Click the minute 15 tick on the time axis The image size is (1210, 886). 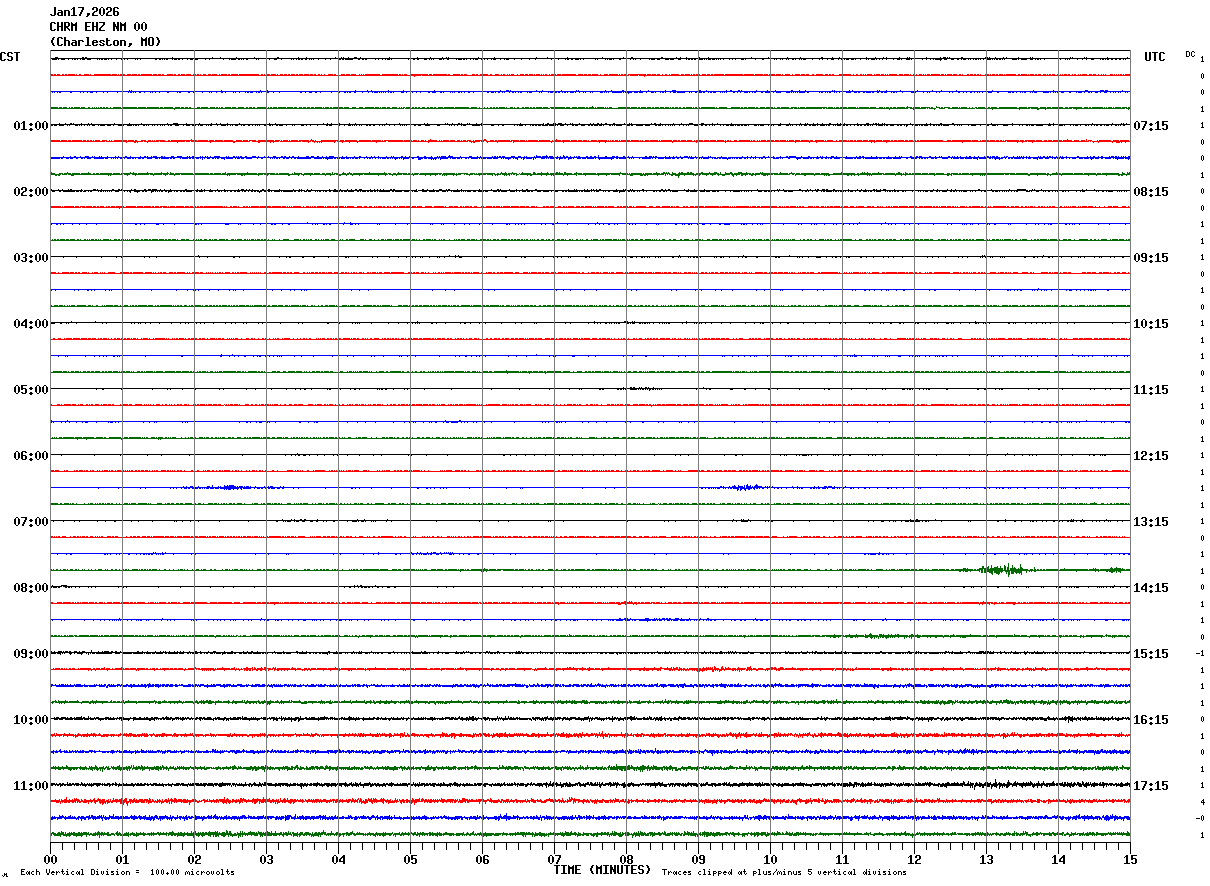pyautogui.click(x=1129, y=859)
